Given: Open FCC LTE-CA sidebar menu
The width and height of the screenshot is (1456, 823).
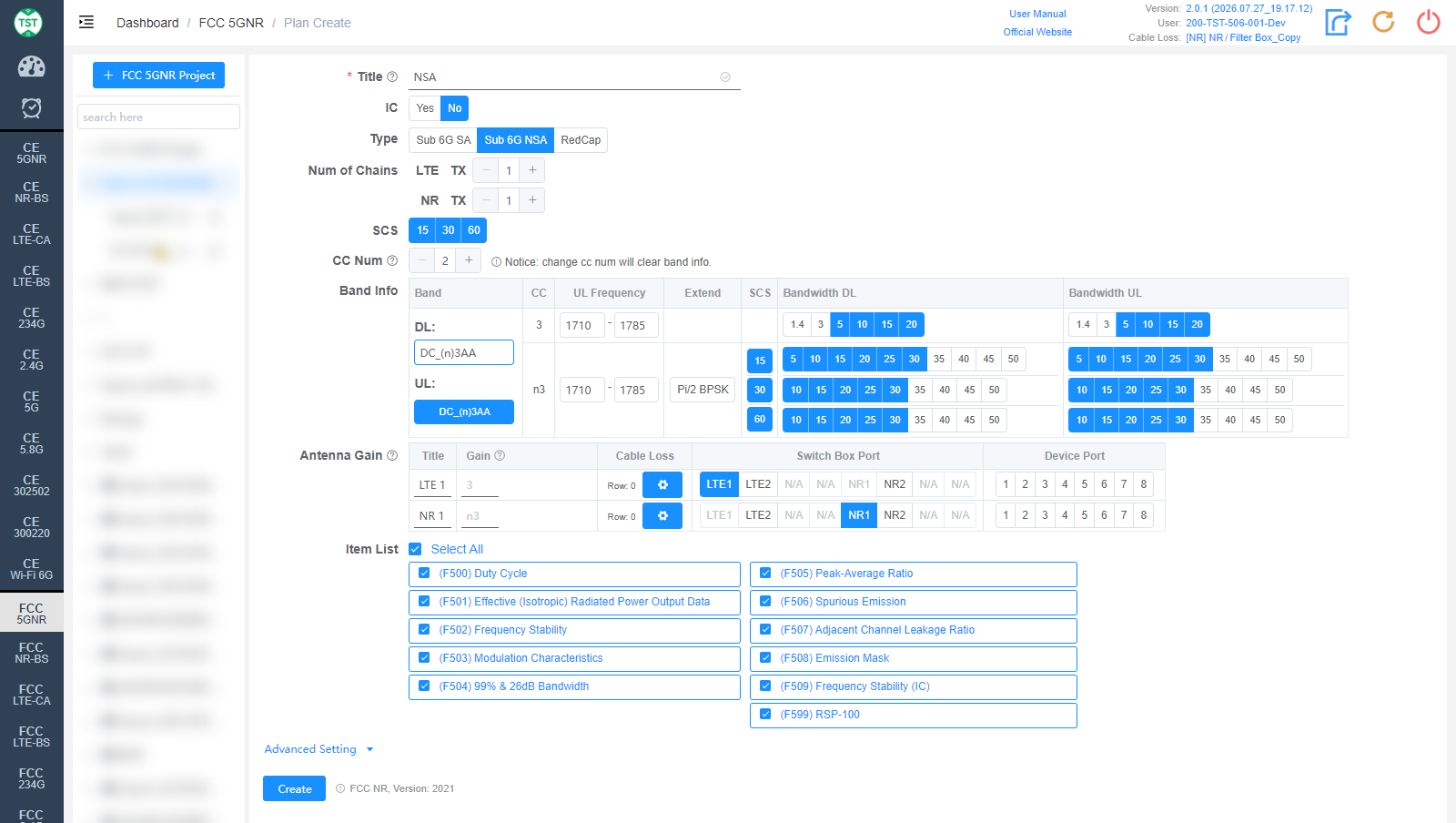Looking at the screenshot, I should click(32, 695).
